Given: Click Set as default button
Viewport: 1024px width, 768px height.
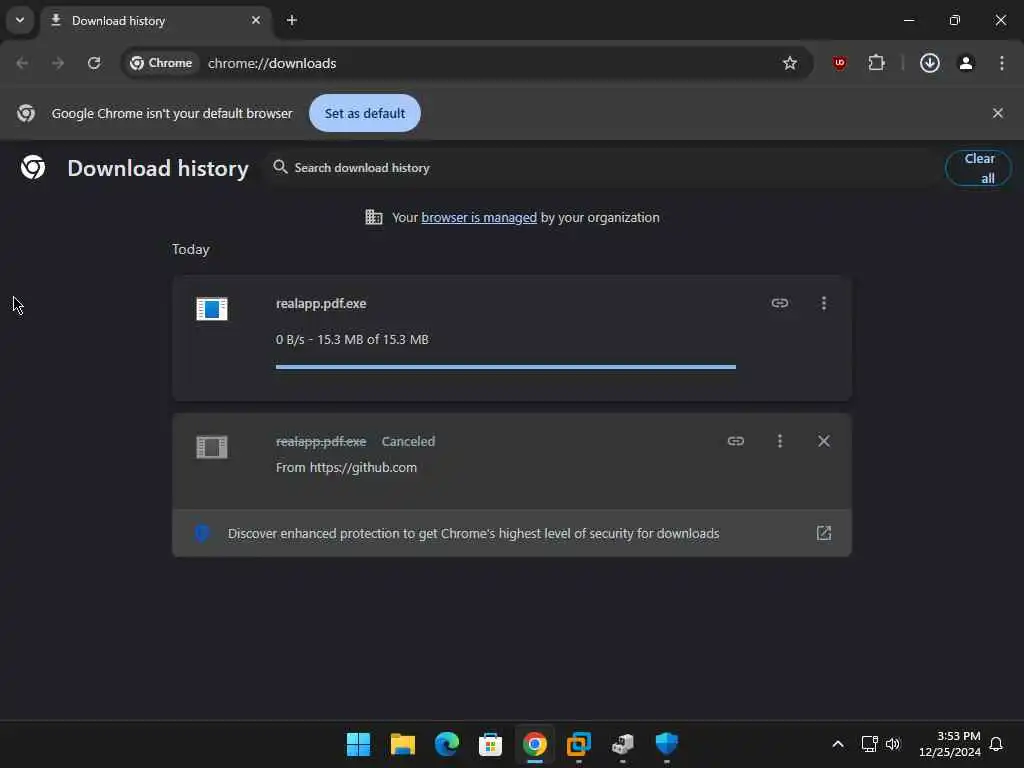Looking at the screenshot, I should coord(364,113).
